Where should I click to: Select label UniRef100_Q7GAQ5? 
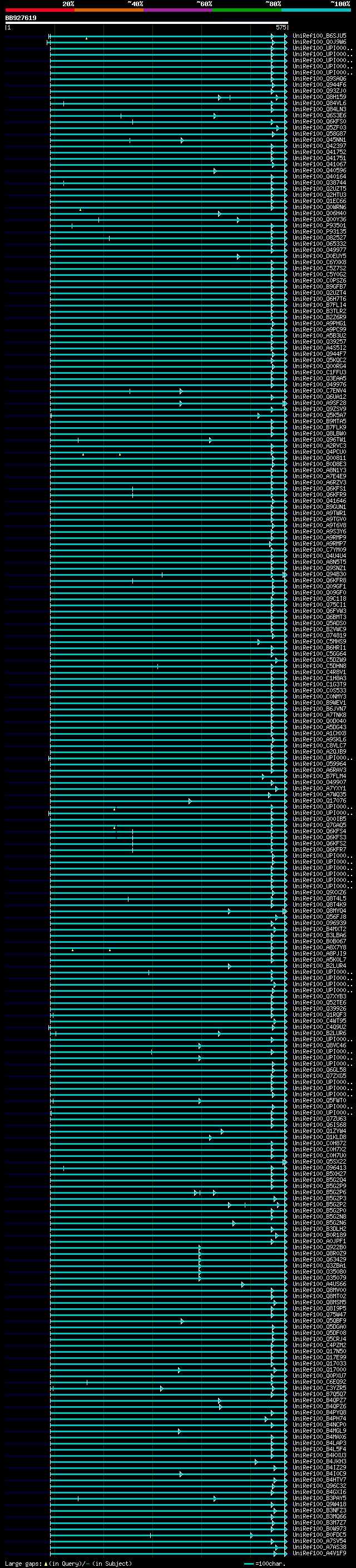coord(319,825)
